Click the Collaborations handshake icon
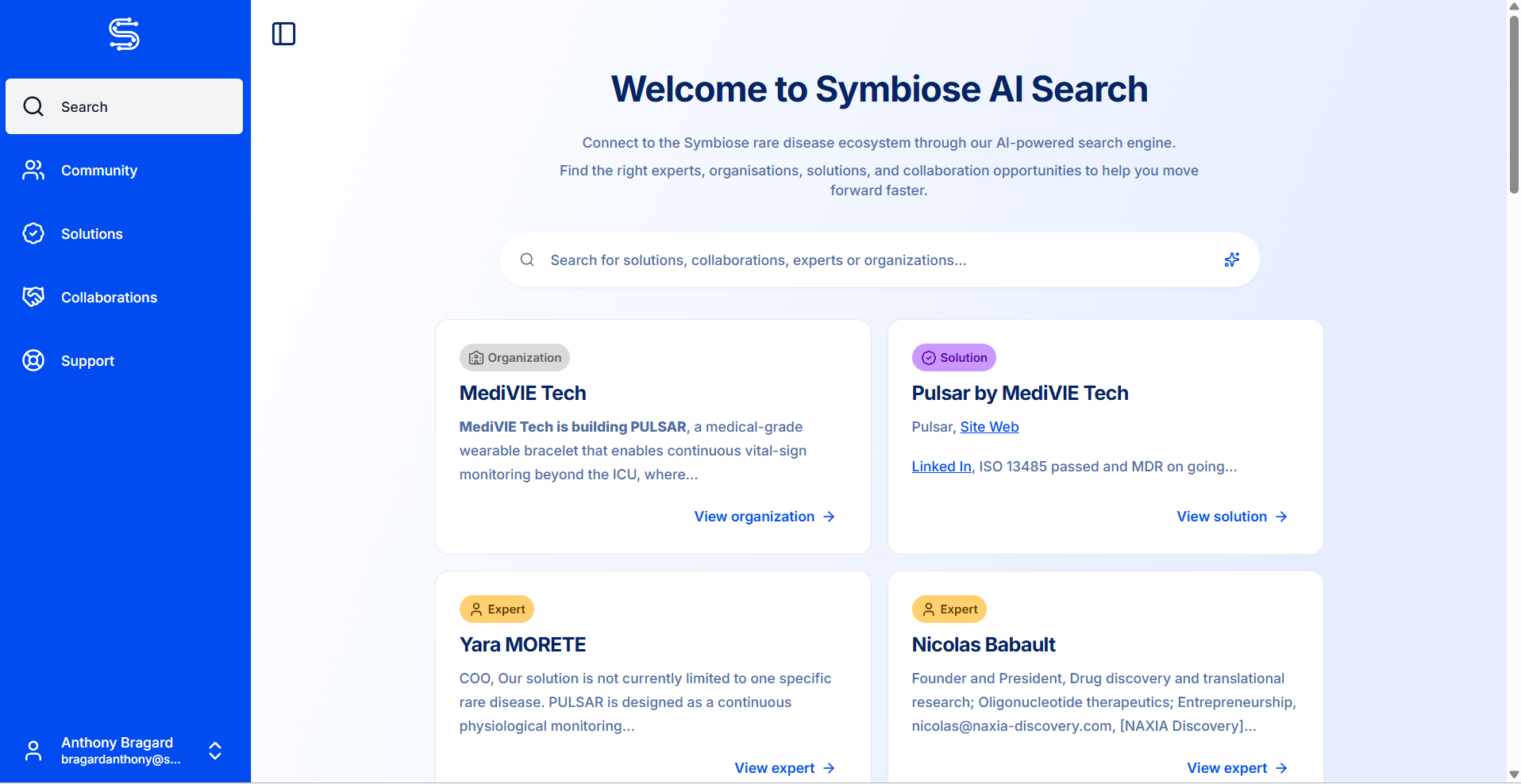This screenshot has width=1521, height=784. pos(33,297)
